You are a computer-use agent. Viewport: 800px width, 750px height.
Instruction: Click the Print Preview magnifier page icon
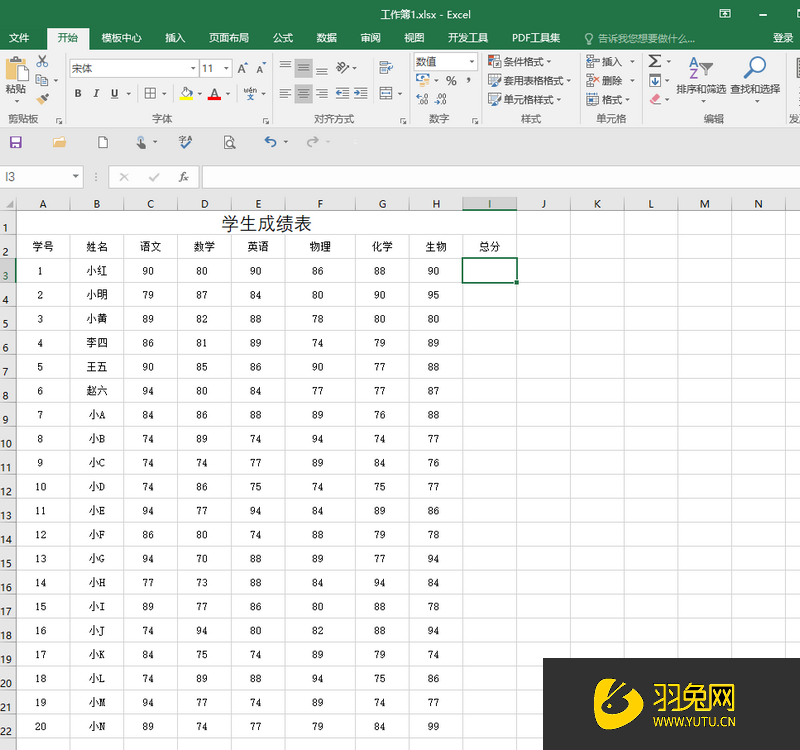pos(230,142)
